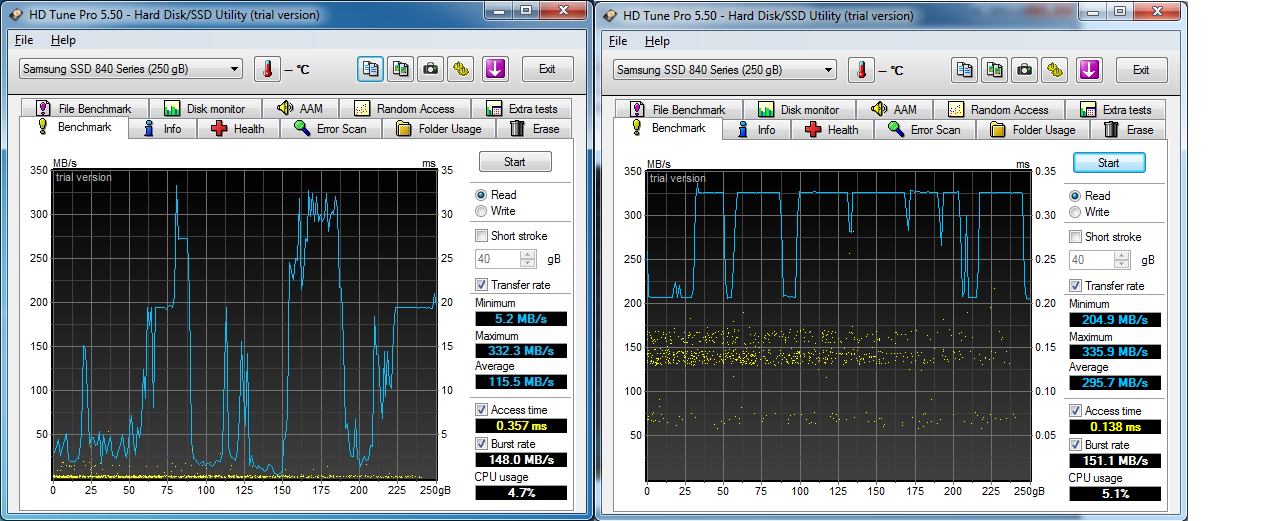Click purple download arrow icon in right window
Viewport: 1275px width, 521px height.
click(x=1090, y=70)
